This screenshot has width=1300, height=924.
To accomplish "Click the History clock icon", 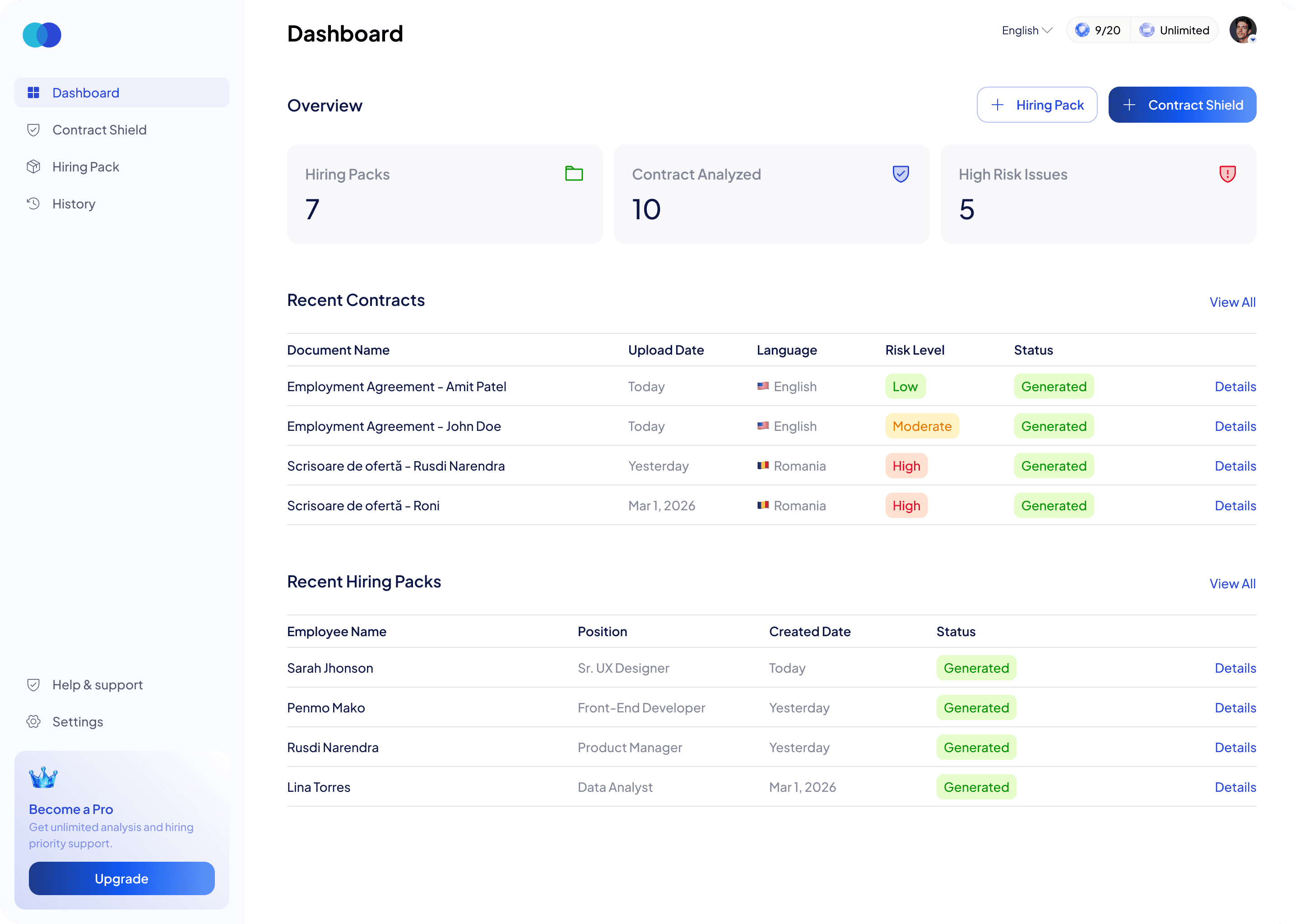I will pyautogui.click(x=33, y=203).
